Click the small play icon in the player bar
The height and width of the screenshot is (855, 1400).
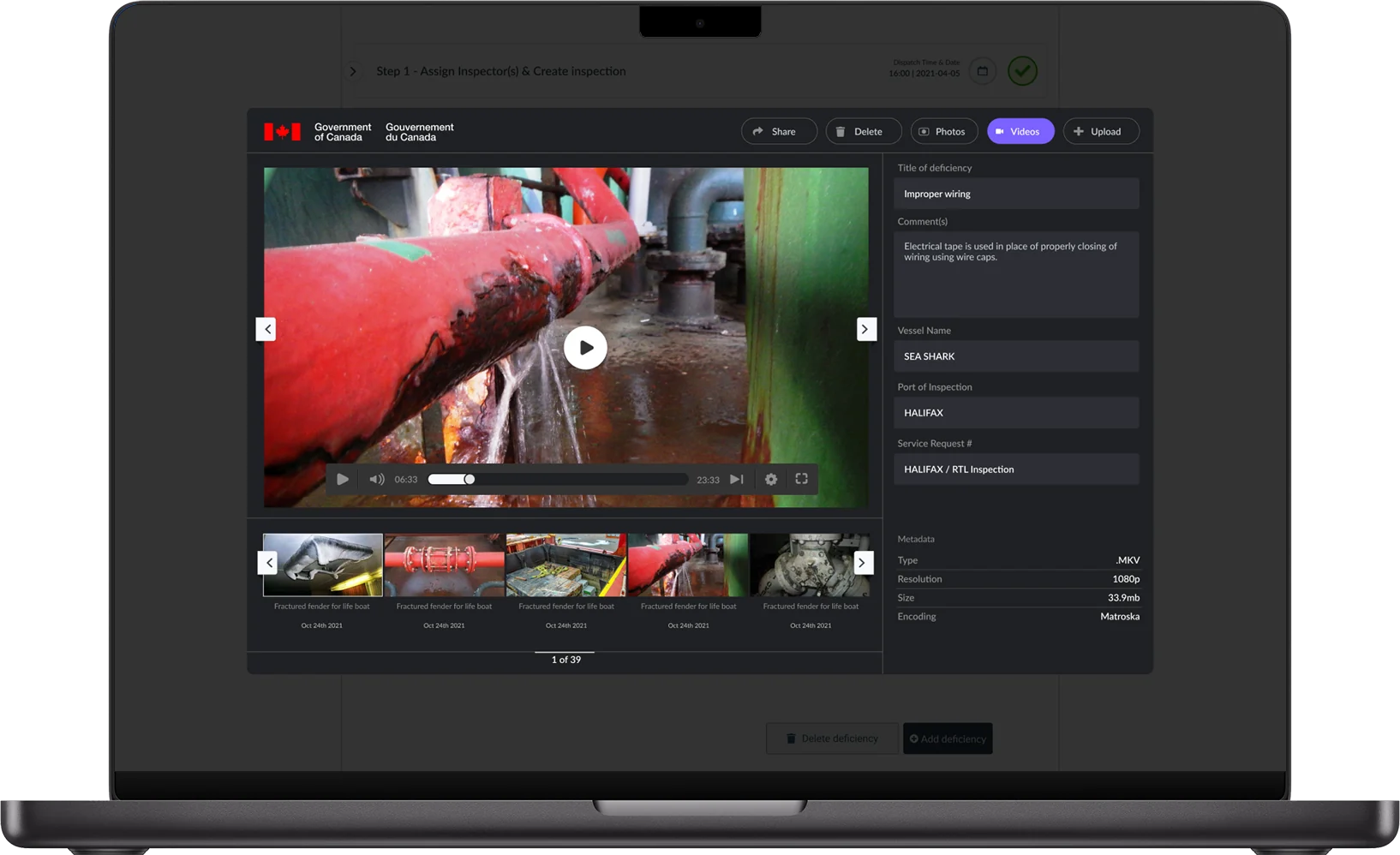pos(343,479)
